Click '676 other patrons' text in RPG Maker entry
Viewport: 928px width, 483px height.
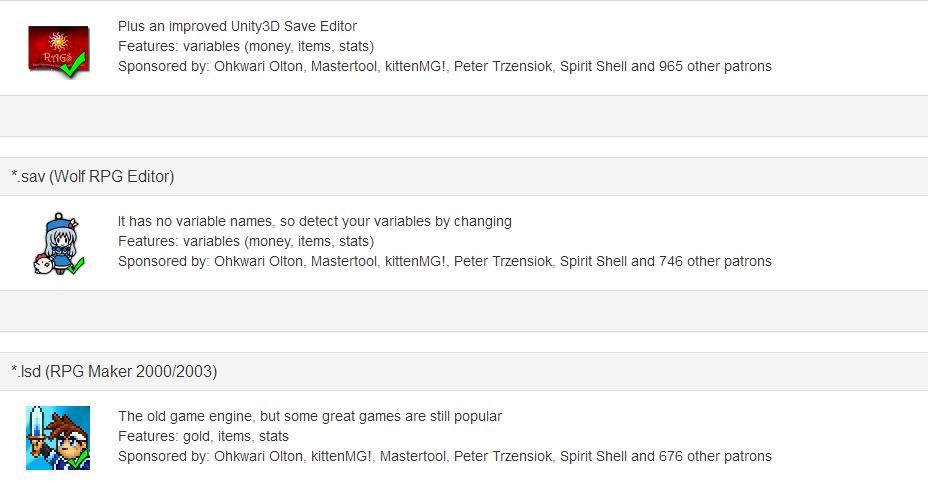tap(715, 456)
